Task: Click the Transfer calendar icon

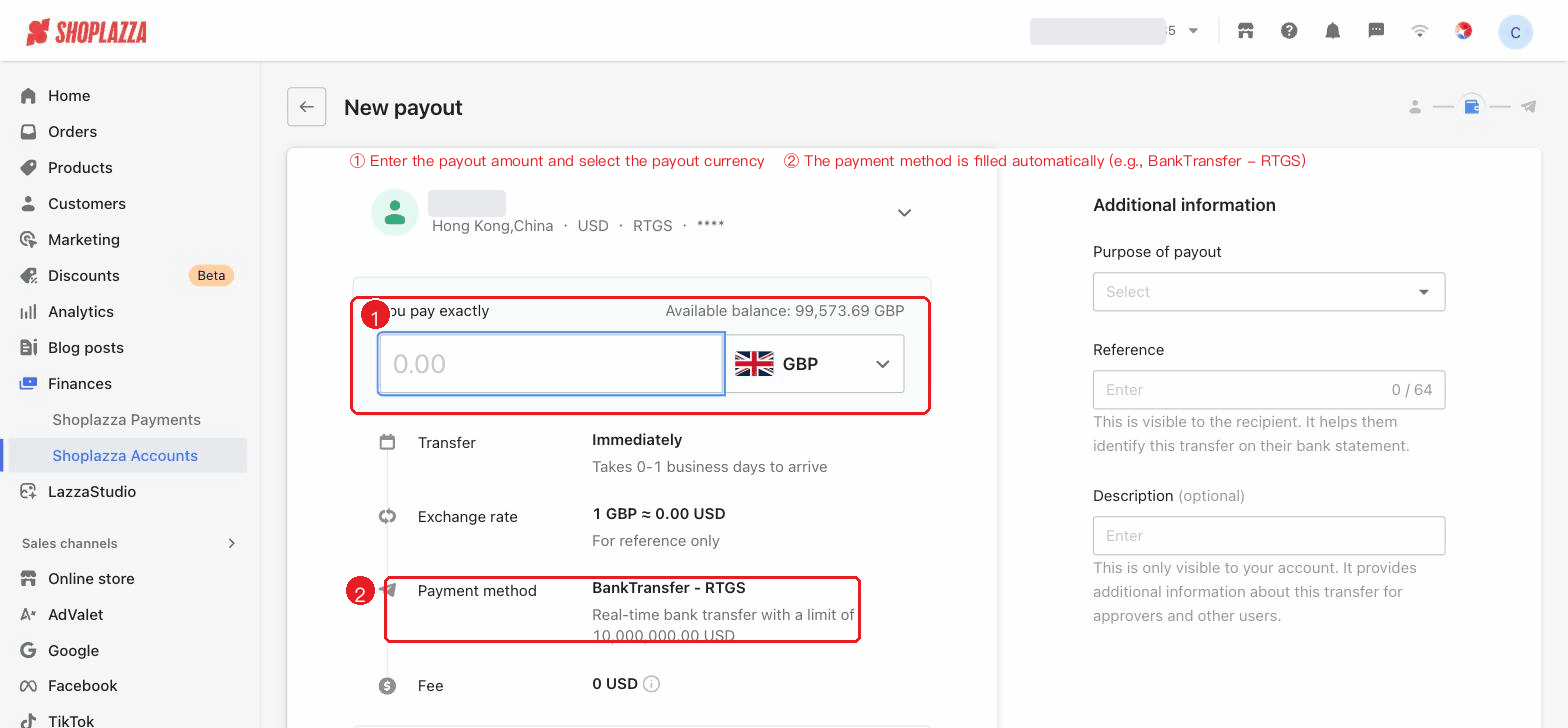Action: click(387, 442)
